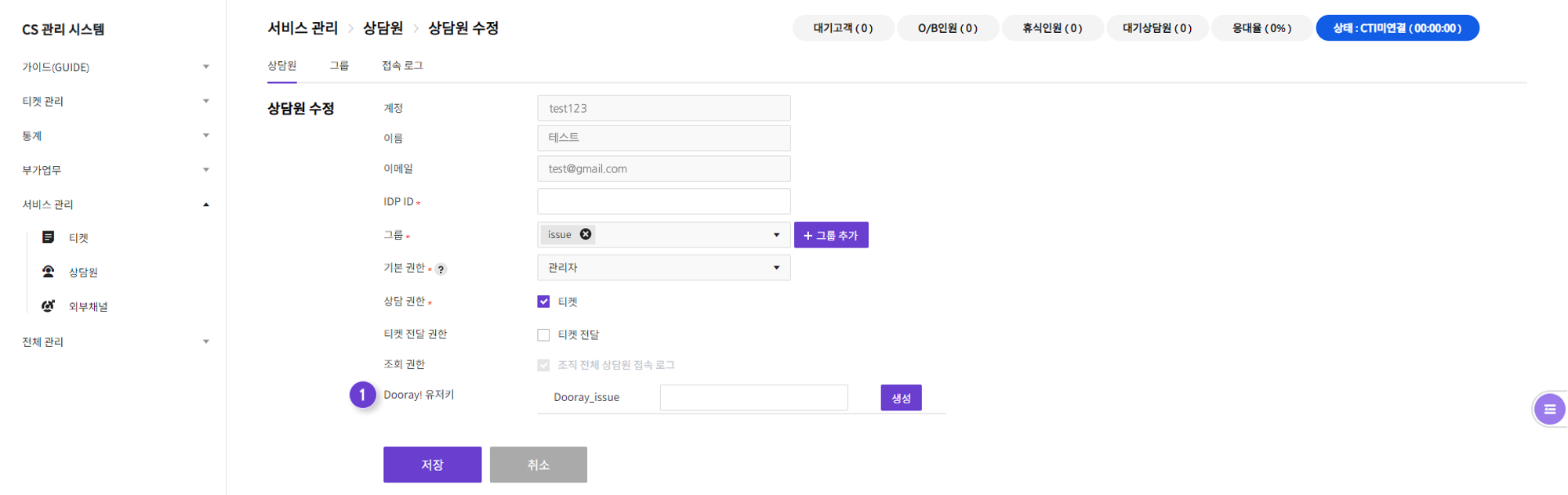Open the 상담원 item with headset icon
This screenshot has width=1568, height=495.
pyautogui.click(x=70, y=272)
